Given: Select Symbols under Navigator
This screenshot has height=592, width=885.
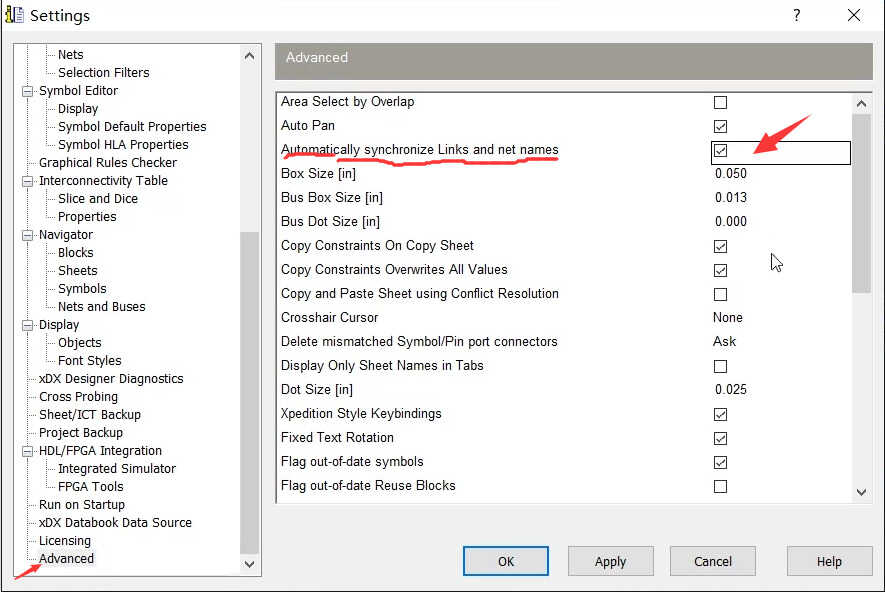Looking at the screenshot, I should point(82,289).
